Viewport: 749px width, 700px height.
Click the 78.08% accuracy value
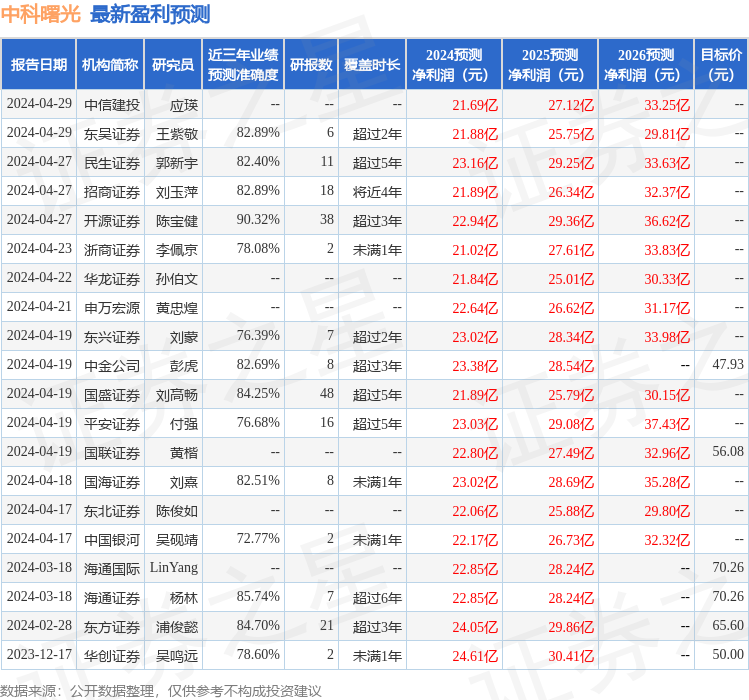pyautogui.click(x=258, y=248)
